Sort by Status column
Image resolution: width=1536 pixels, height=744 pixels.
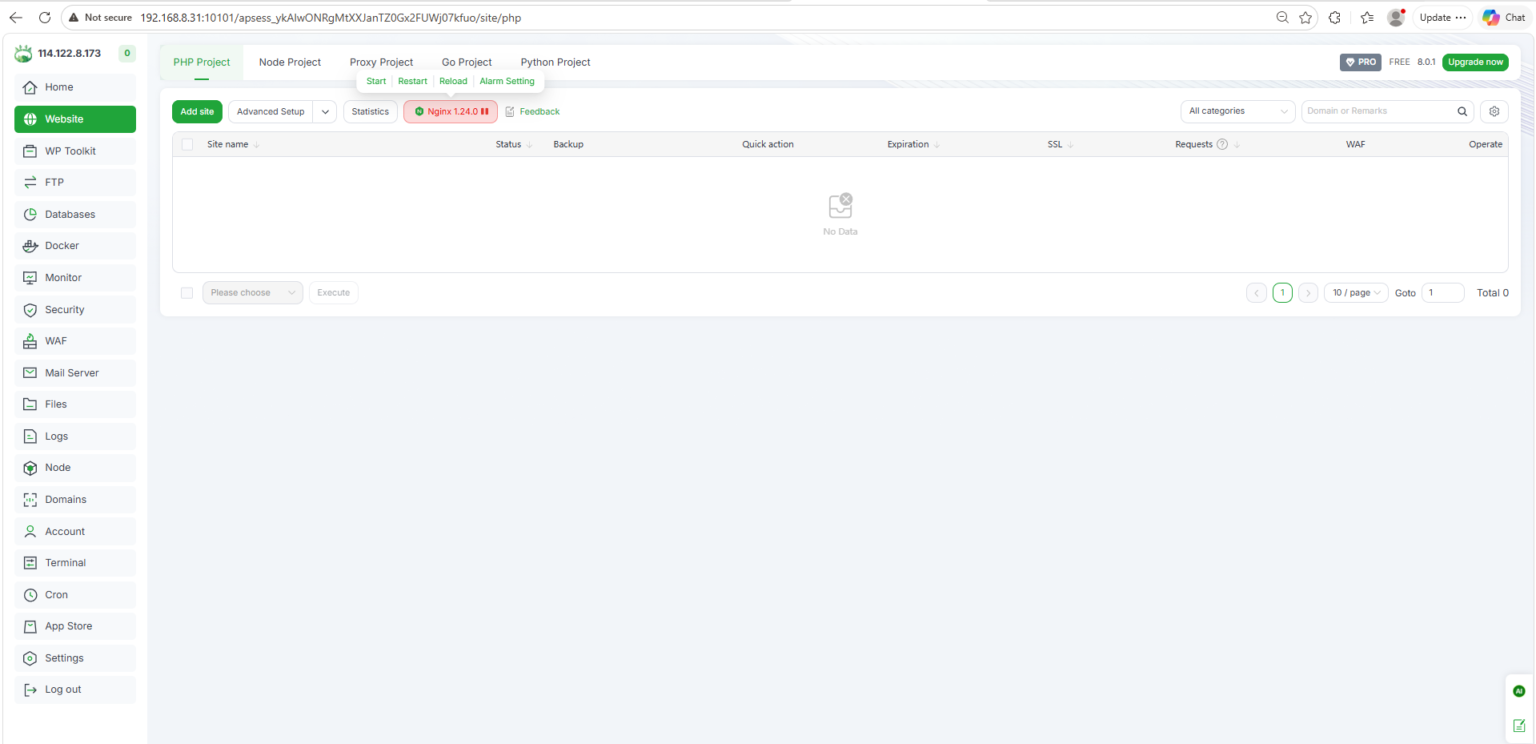tap(514, 144)
